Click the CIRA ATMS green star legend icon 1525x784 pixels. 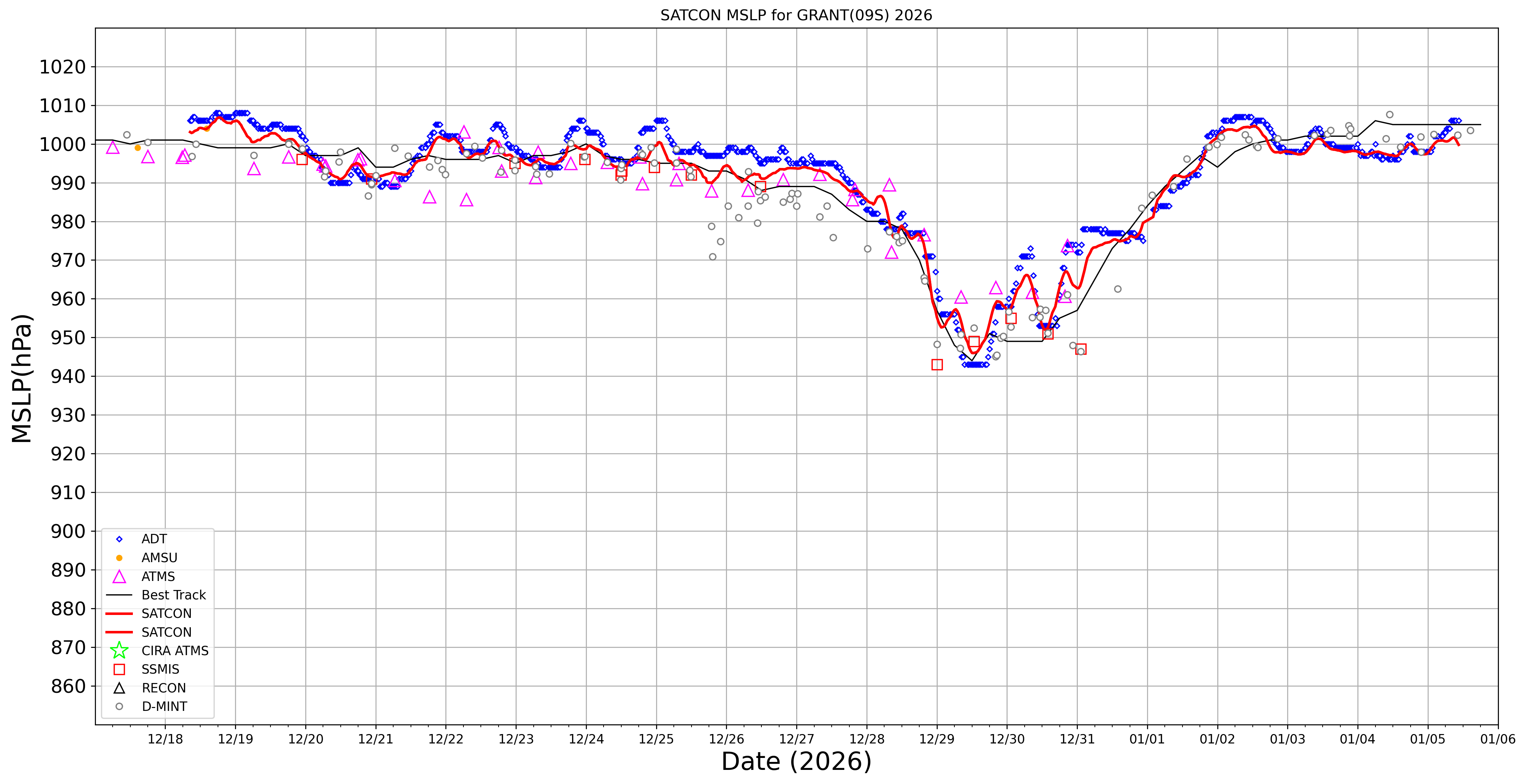point(119,651)
